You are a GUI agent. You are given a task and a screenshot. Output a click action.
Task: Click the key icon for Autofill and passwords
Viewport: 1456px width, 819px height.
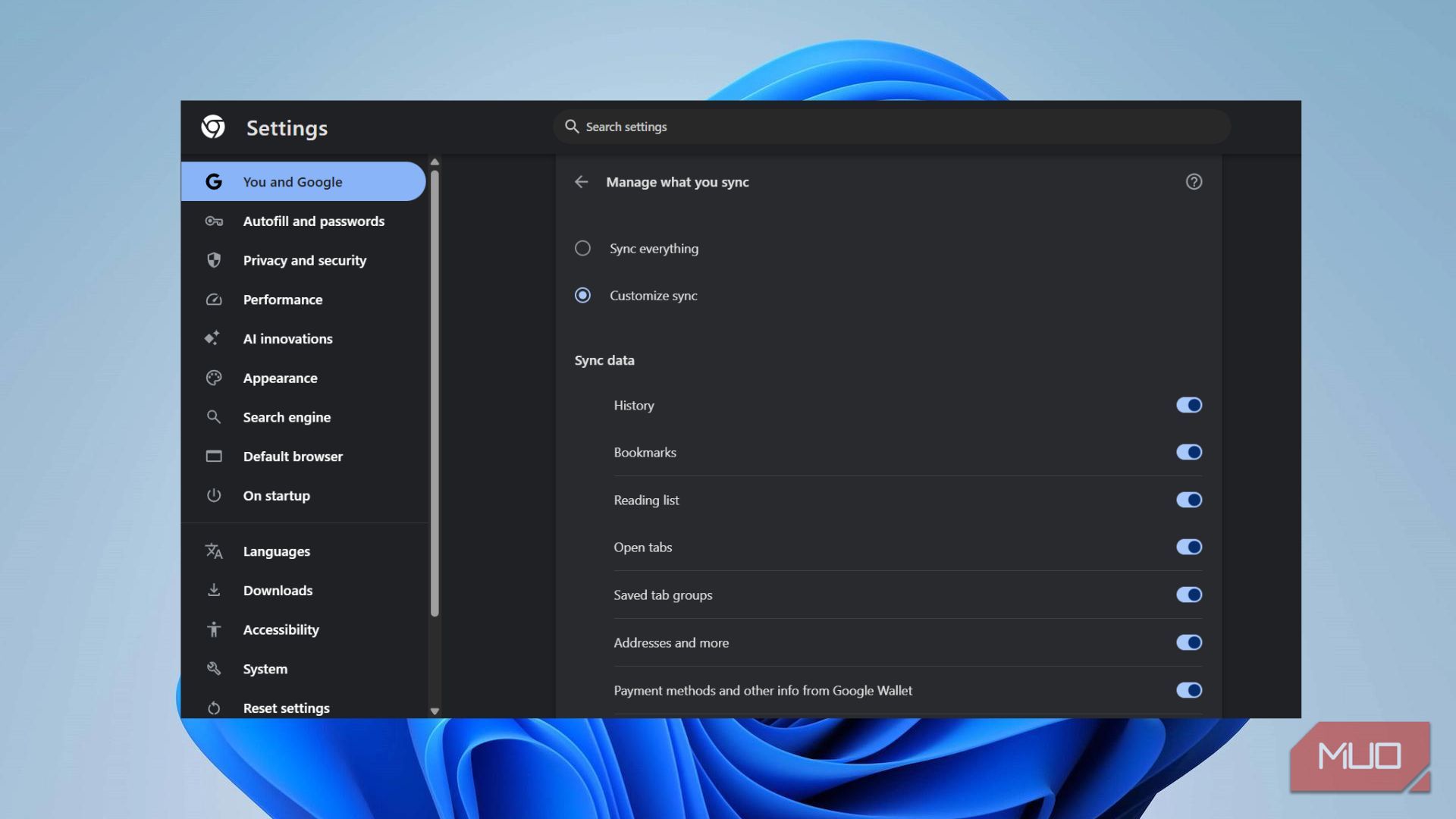(214, 221)
